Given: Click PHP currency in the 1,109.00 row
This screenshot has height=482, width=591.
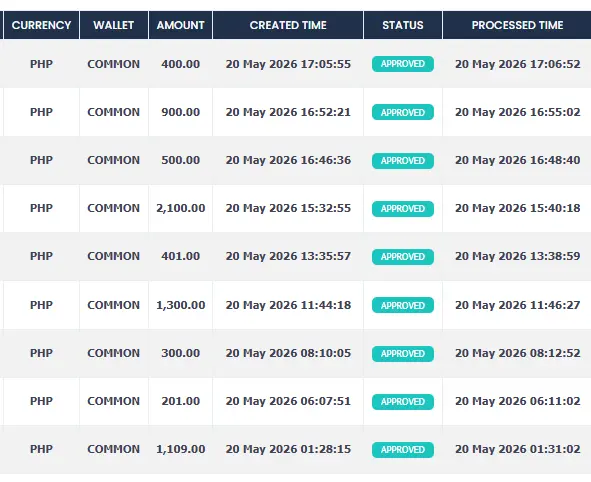Looking at the screenshot, I should [41, 449].
